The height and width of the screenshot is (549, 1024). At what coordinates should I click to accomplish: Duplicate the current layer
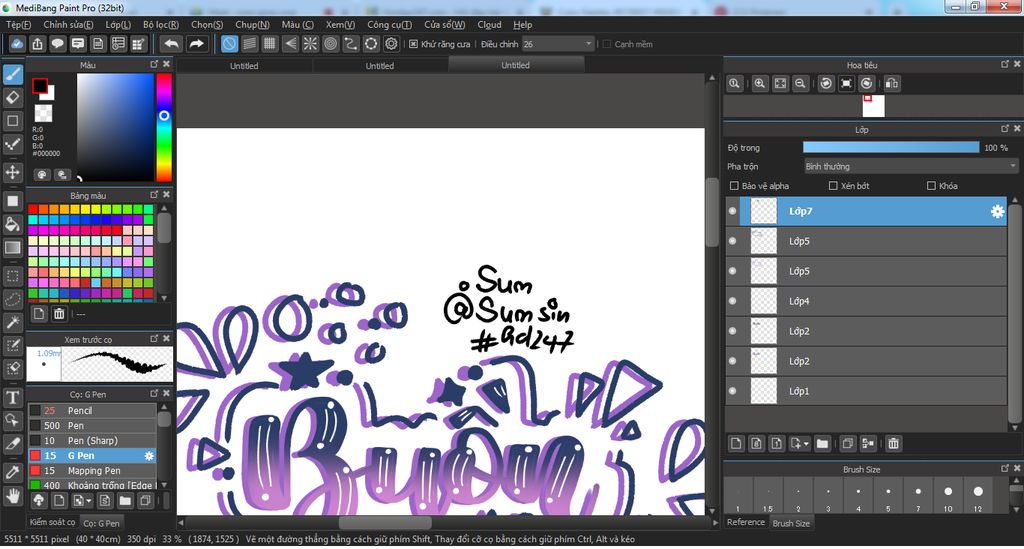[848, 444]
